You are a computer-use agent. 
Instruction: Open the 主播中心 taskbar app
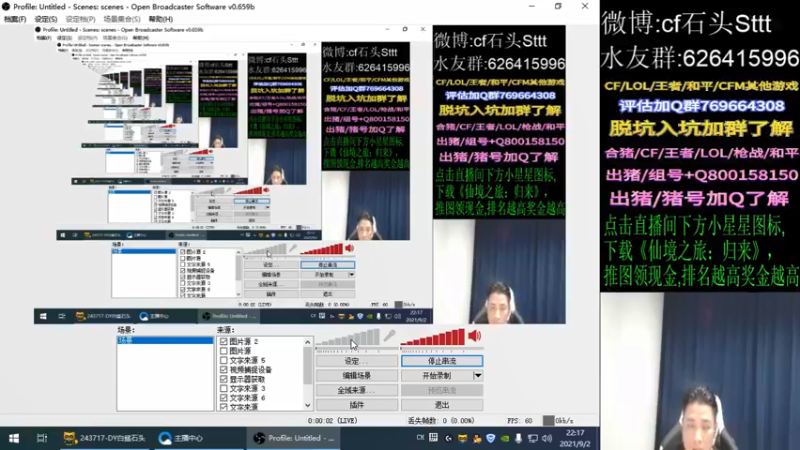pyautogui.click(x=181, y=438)
